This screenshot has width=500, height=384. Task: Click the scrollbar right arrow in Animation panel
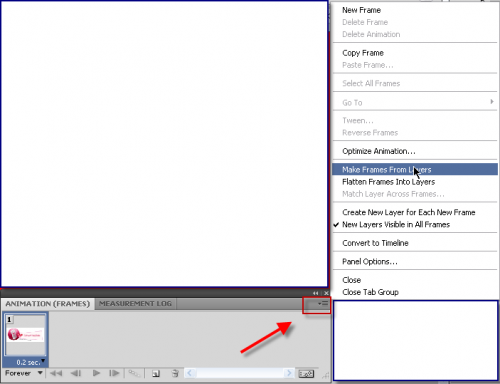(289, 373)
